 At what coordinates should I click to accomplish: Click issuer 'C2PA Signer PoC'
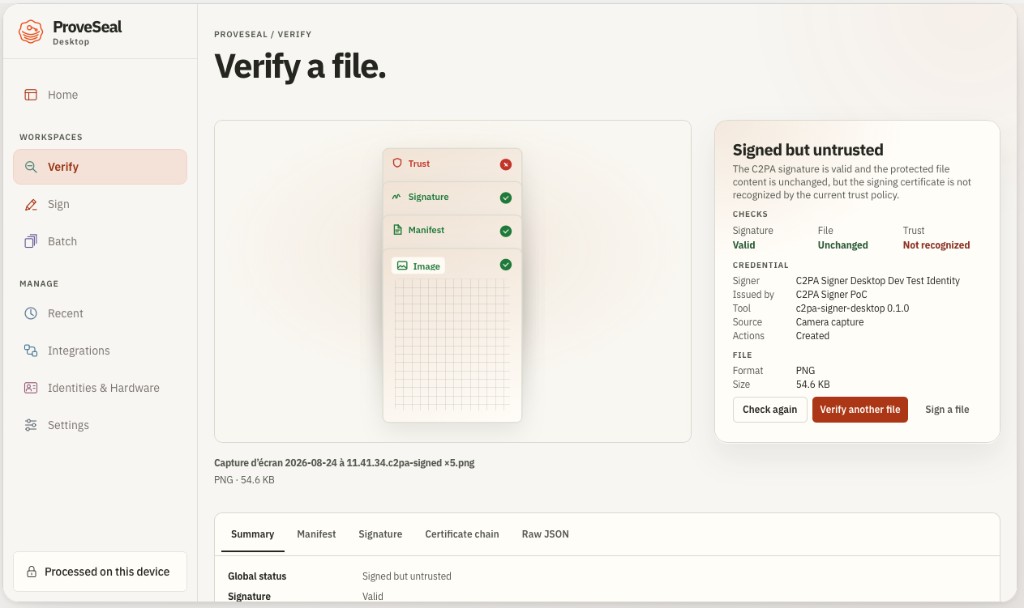click(x=831, y=295)
